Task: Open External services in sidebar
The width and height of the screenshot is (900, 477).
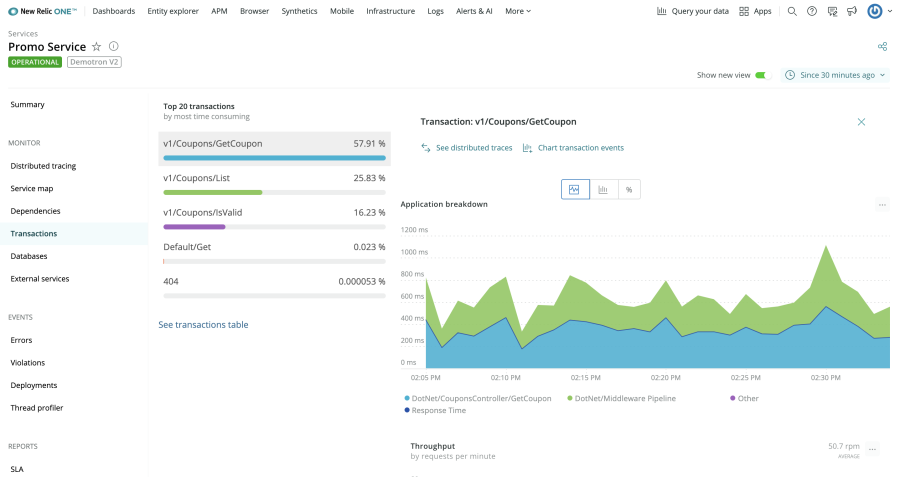Action: (x=40, y=279)
